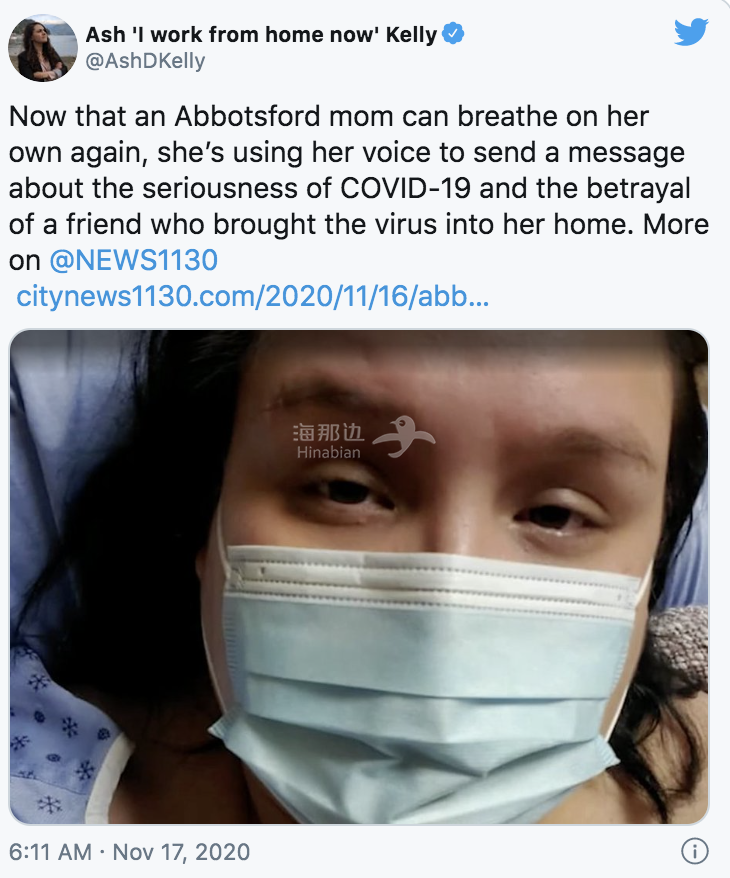
Task: Click the Twitter bird logo
Action: click(x=690, y=32)
